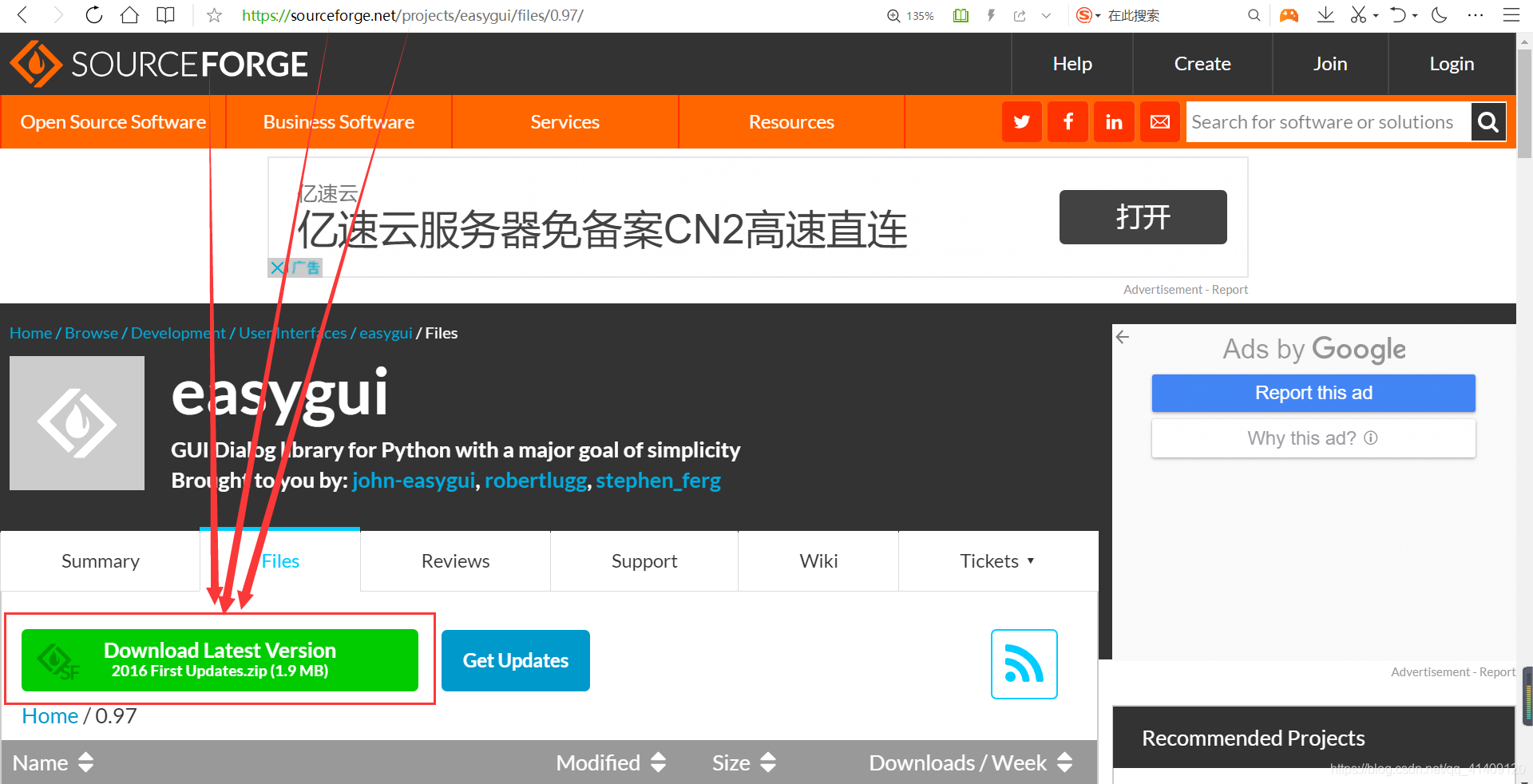Open the downloads arrow icon
This screenshot has height=784, width=1533.
(1325, 14)
